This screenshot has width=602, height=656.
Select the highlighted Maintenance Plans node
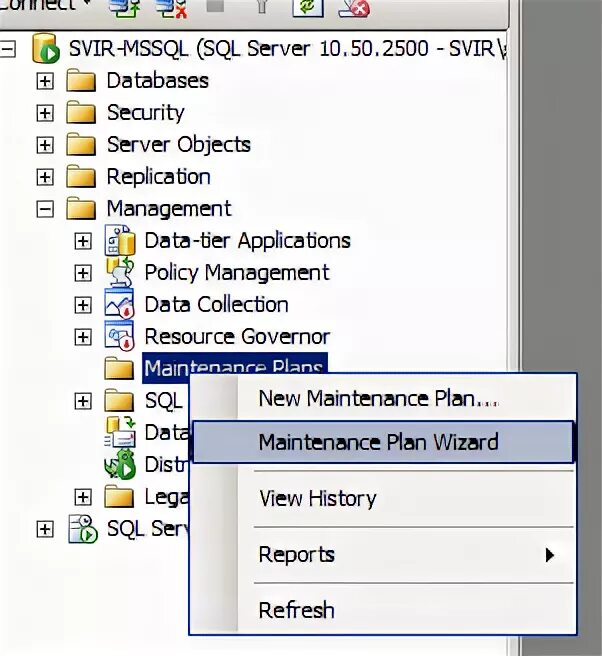(x=234, y=363)
